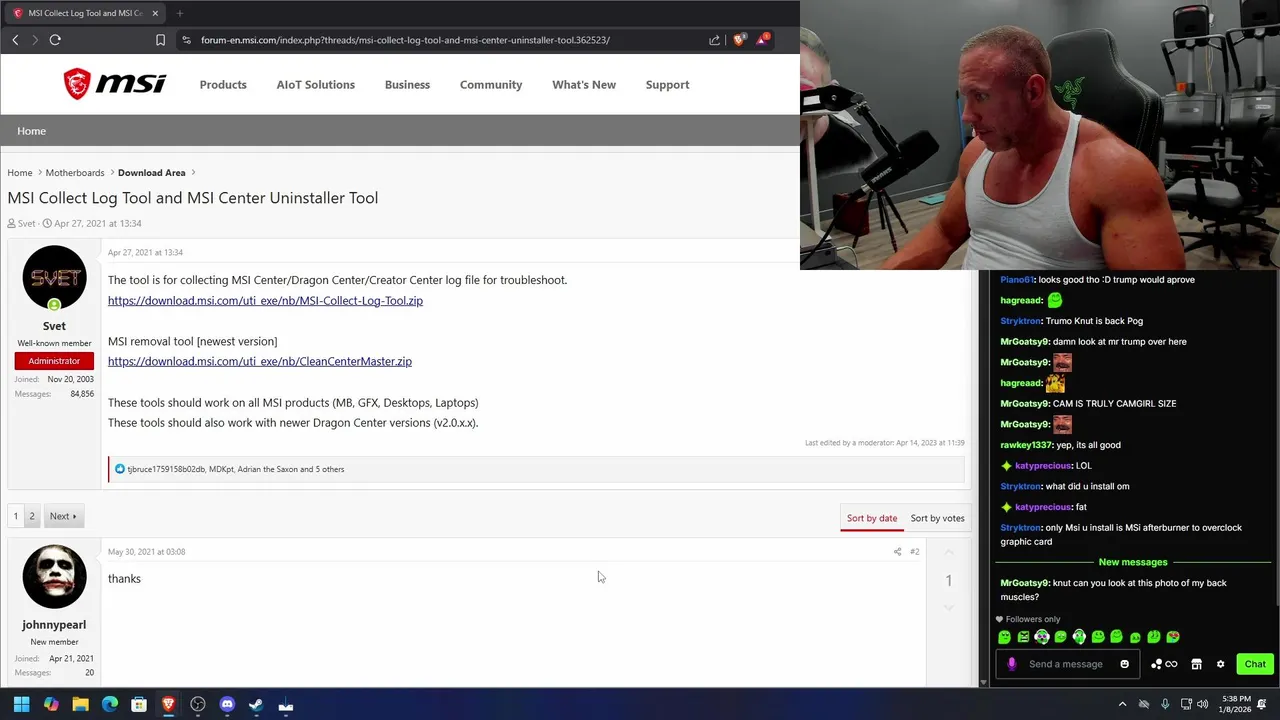Open the Products menu

click(223, 85)
